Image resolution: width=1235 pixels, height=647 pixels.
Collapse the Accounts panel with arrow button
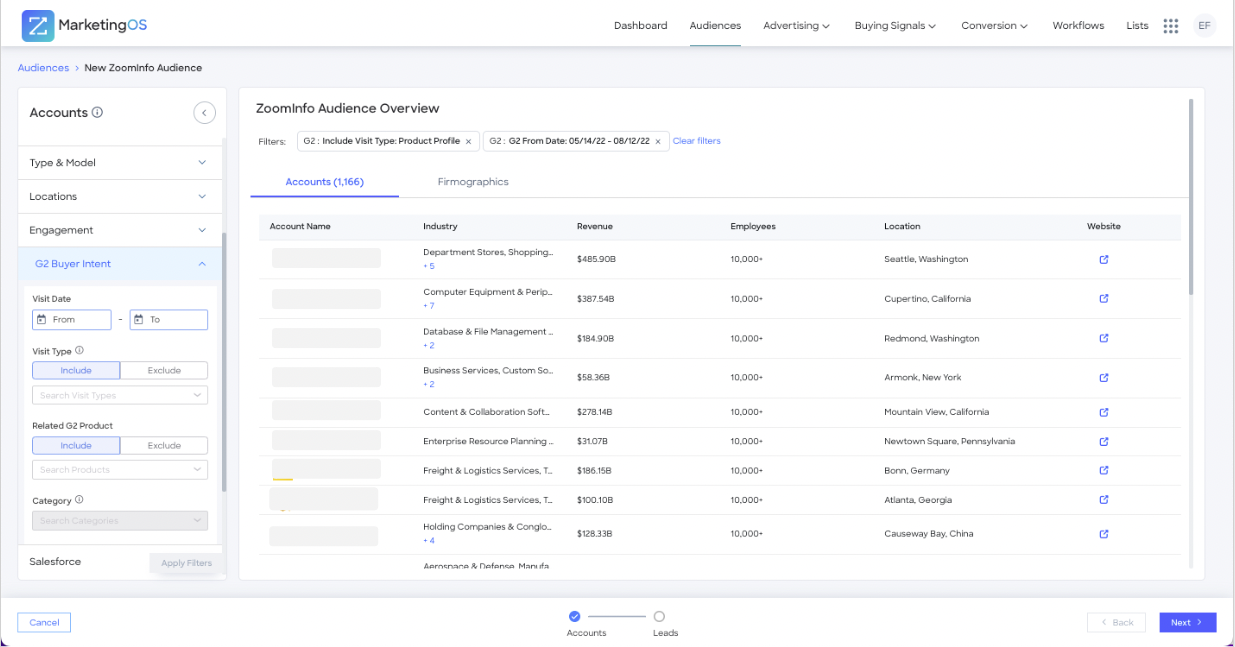(204, 113)
